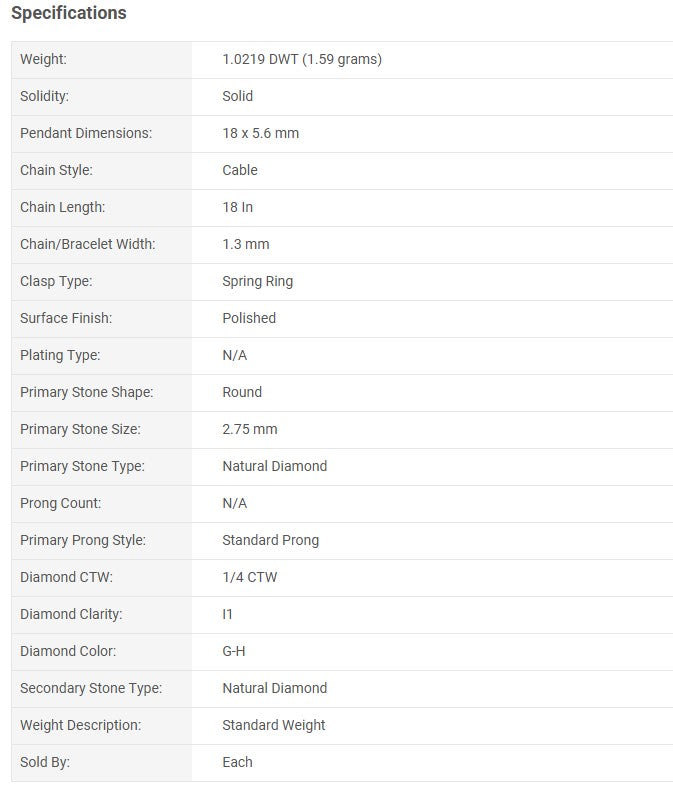Click the Sold By value Each
The image size is (673, 787).
(237, 762)
